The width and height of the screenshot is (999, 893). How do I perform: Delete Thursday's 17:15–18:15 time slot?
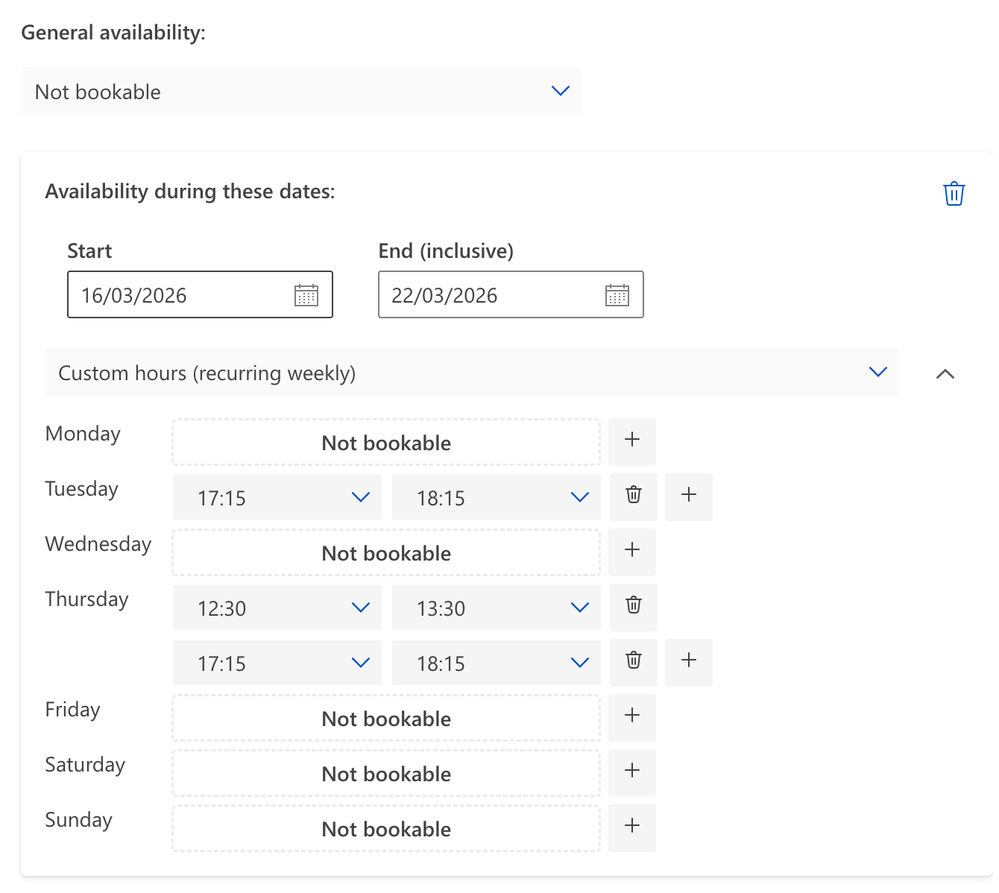pyautogui.click(x=633, y=661)
